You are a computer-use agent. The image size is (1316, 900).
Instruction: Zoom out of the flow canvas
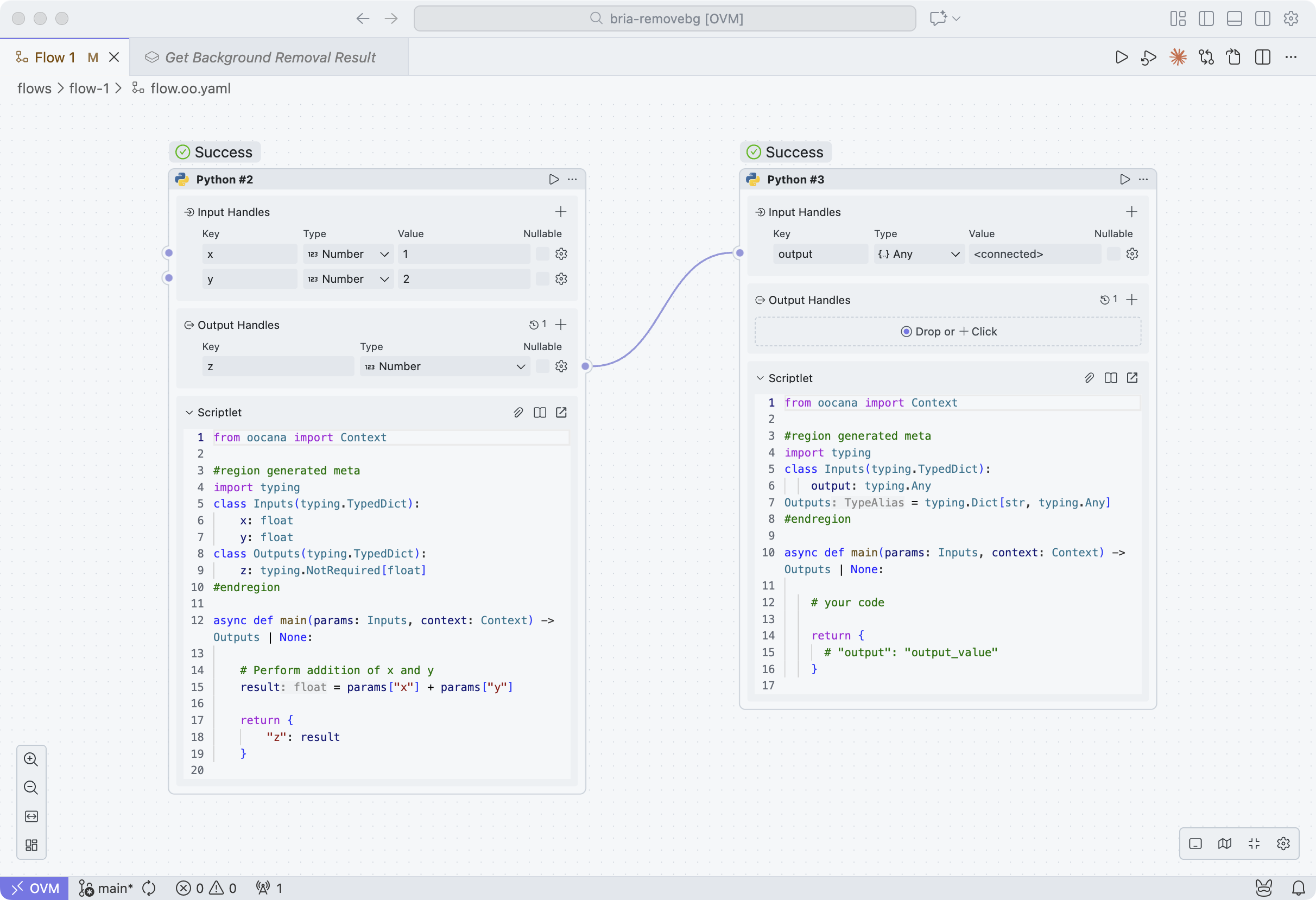point(31,787)
